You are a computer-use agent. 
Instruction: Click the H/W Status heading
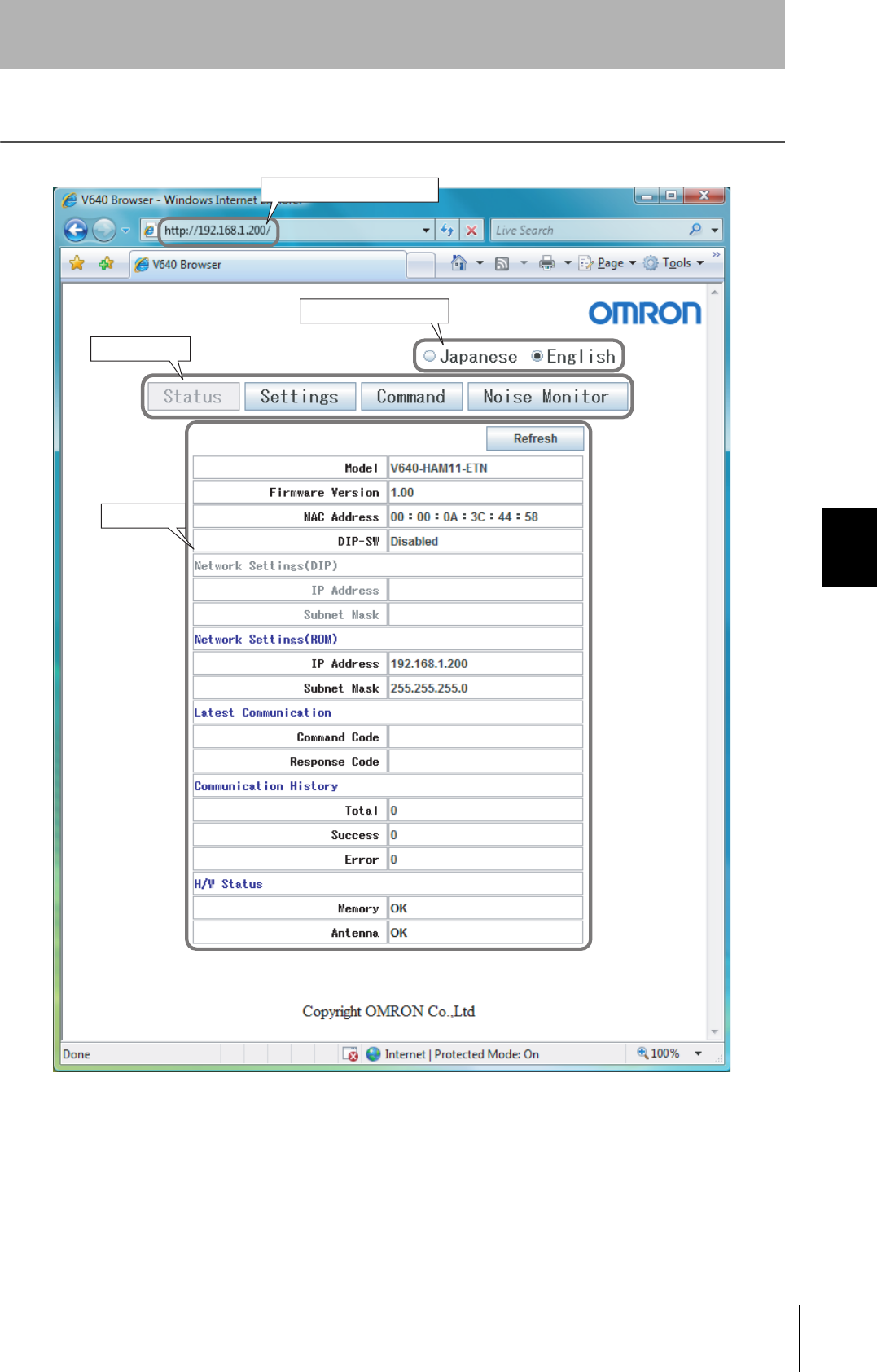[228, 883]
